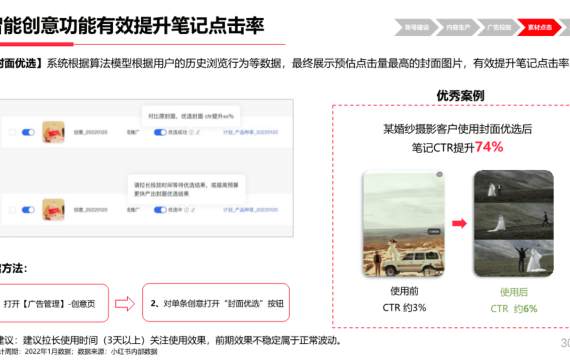Click the edit pencil icon beside 优选成功
This screenshot has height=360, width=570.
tap(198, 132)
